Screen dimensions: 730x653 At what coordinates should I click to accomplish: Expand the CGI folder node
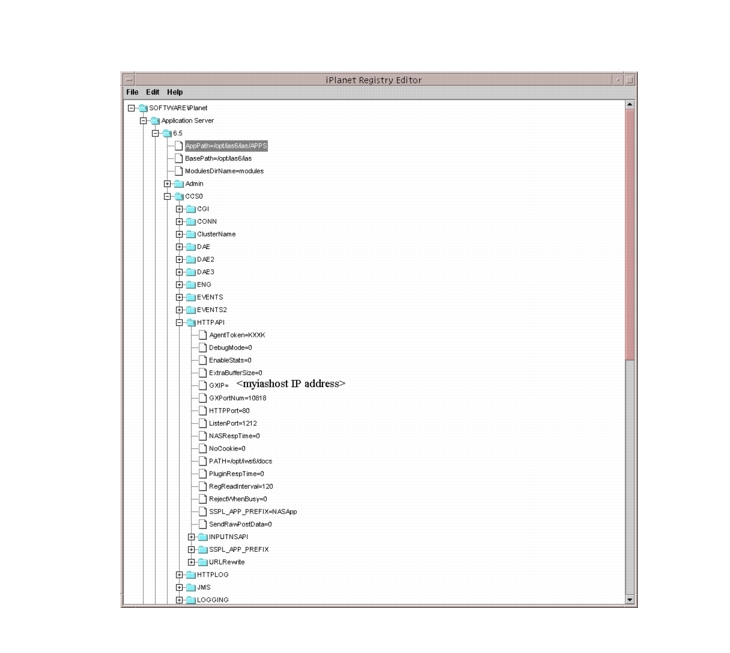pos(179,209)
